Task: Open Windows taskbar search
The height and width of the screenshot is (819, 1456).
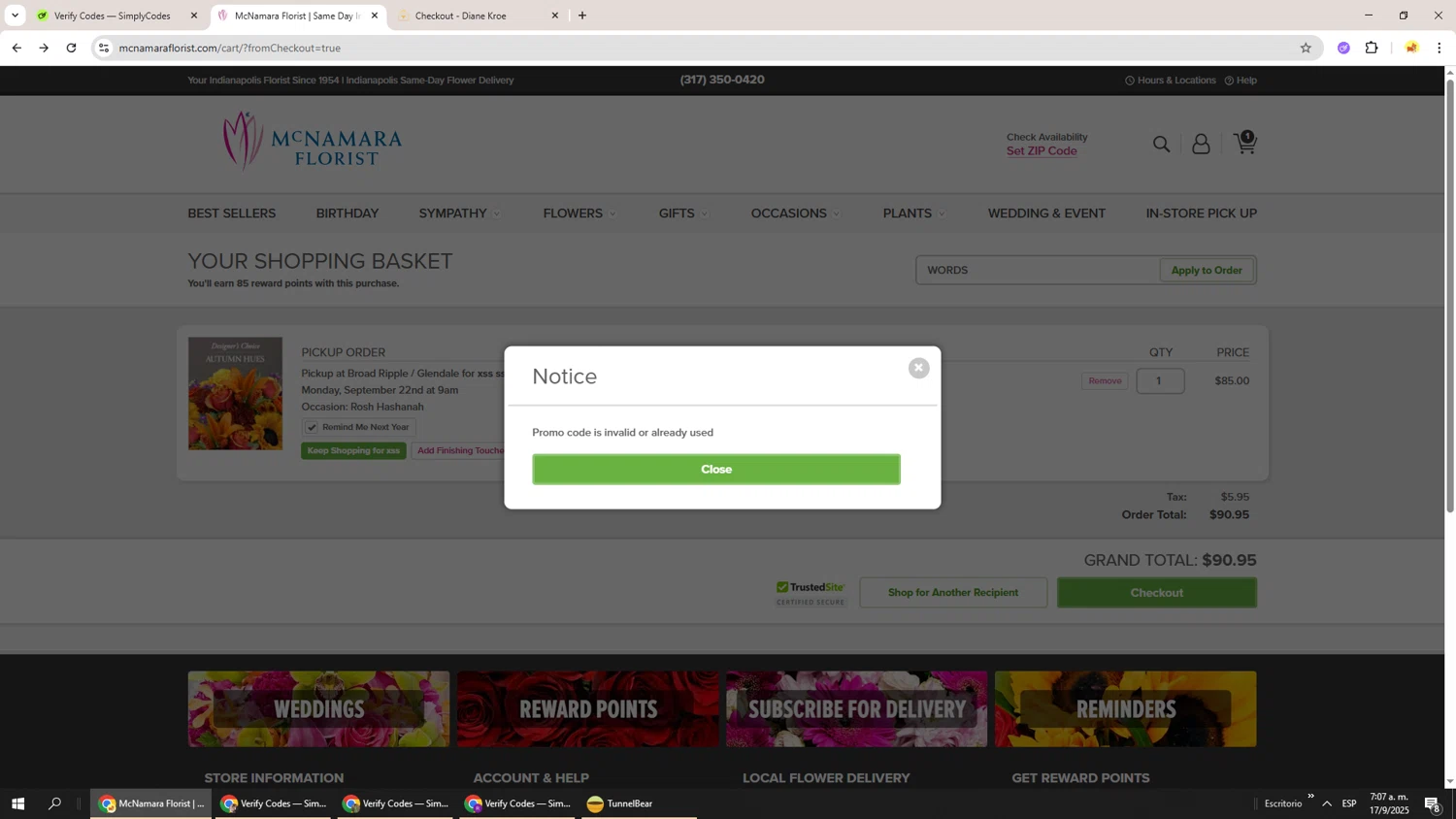Action: 54,803
